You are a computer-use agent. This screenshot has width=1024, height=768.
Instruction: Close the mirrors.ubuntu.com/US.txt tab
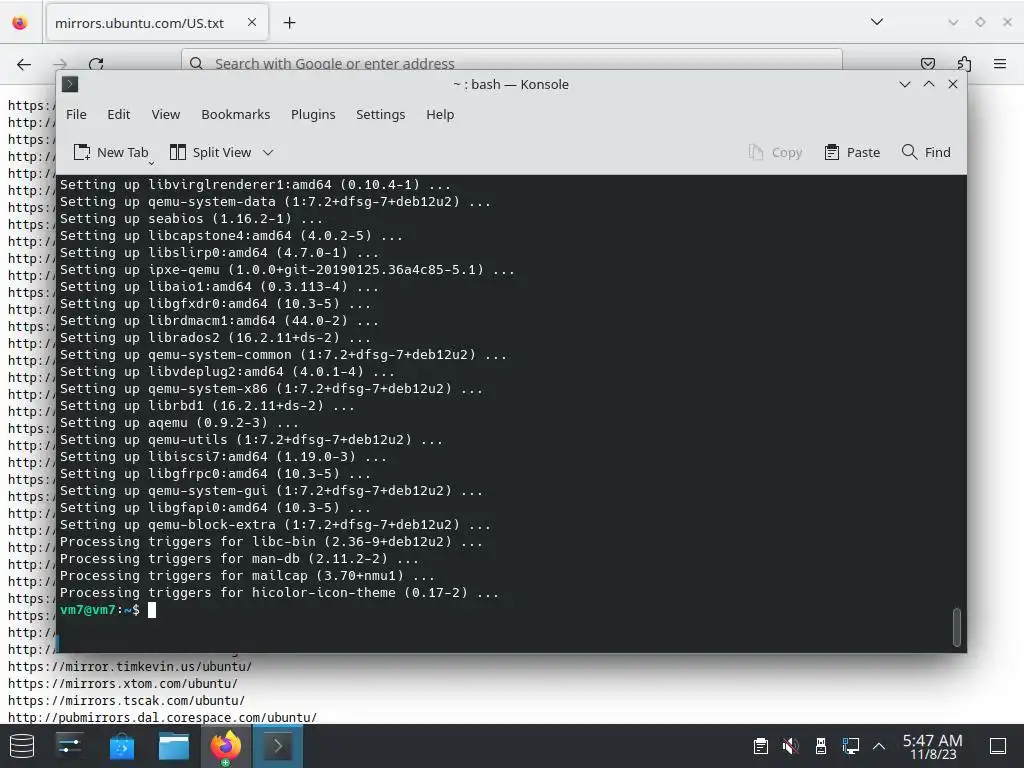(x=252, y=22)
